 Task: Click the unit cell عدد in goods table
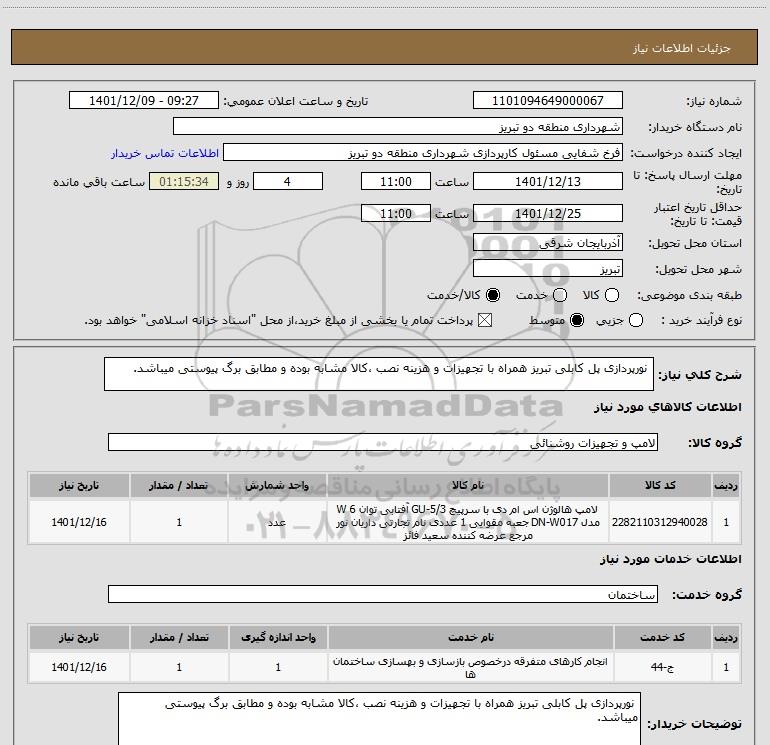pos(277,522)
